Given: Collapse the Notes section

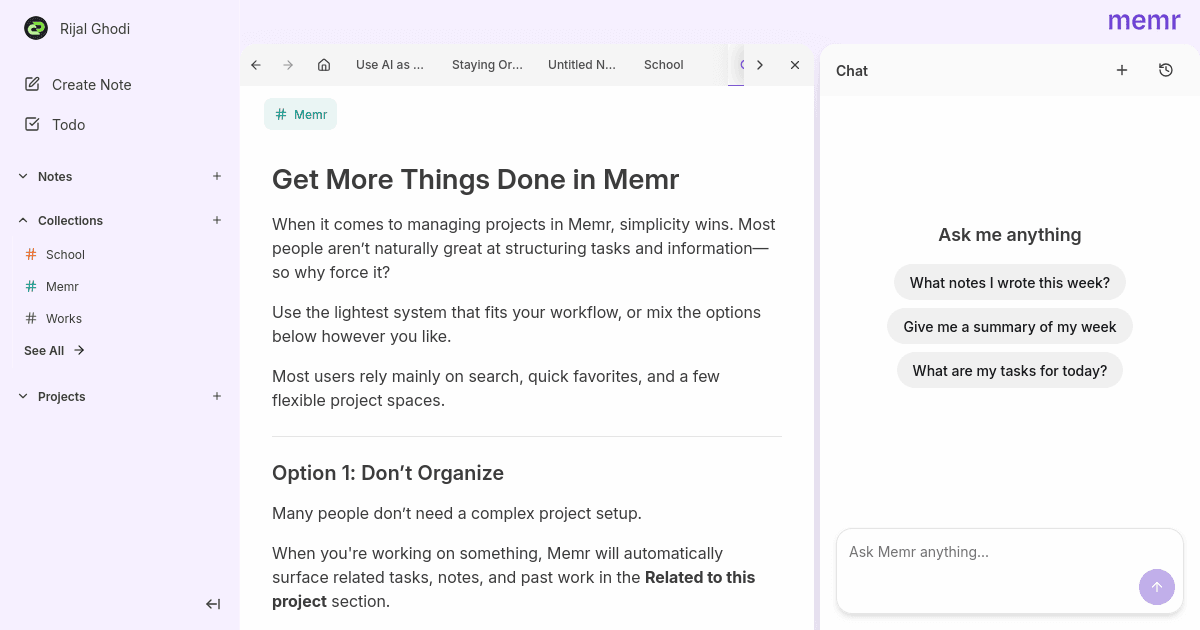Looking at the screenshot, I should (x=22, y=176).
